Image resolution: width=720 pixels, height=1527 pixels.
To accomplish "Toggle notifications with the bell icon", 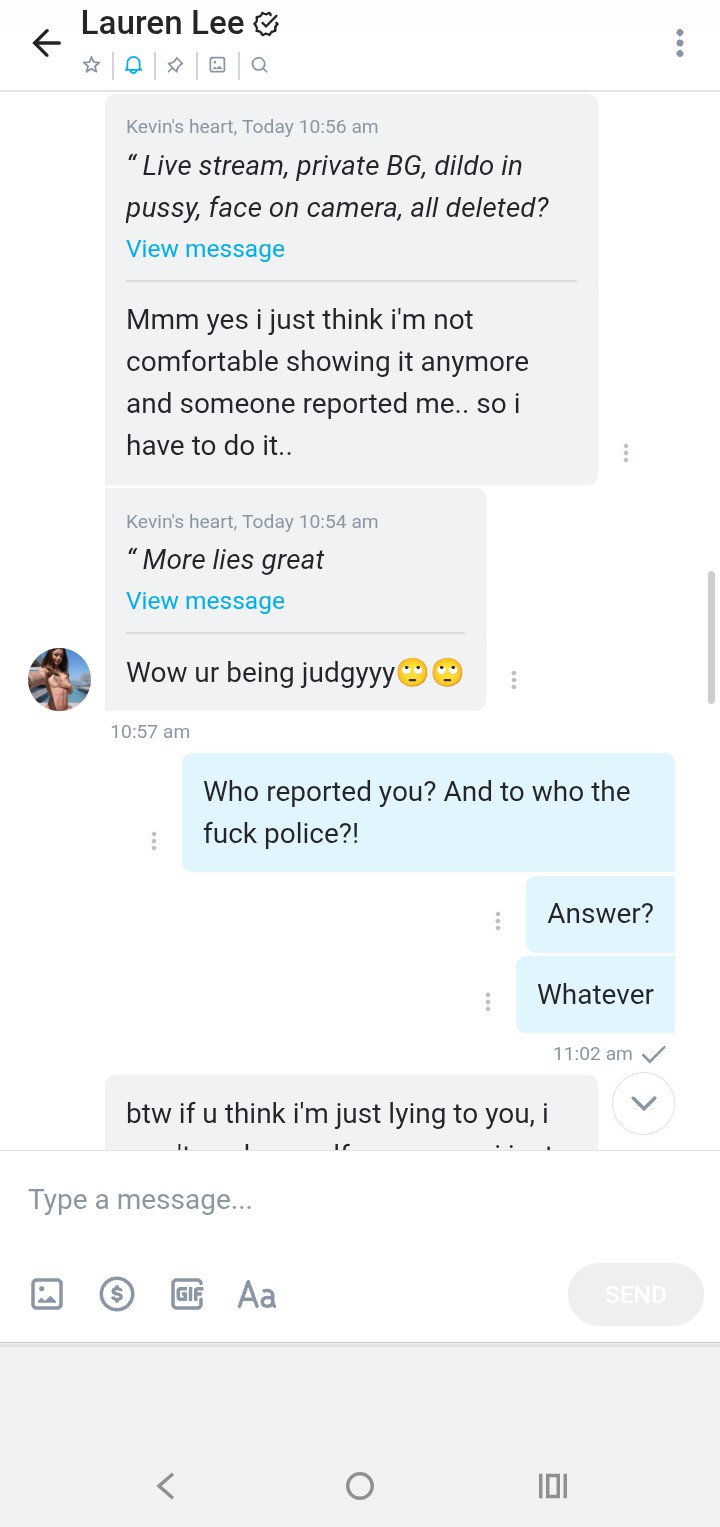I will click(133, 66).
